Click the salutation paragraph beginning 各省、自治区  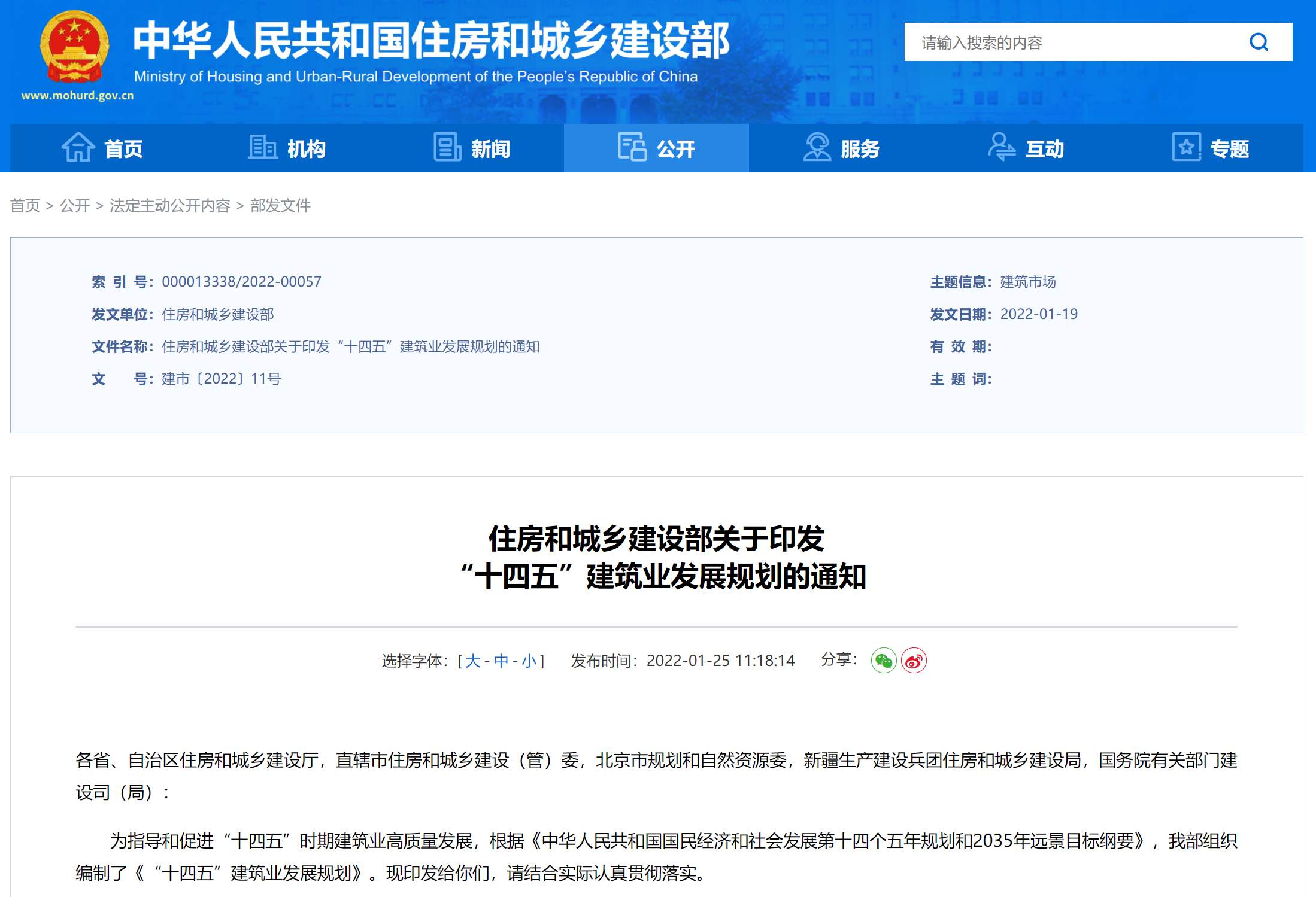point(656,776)
